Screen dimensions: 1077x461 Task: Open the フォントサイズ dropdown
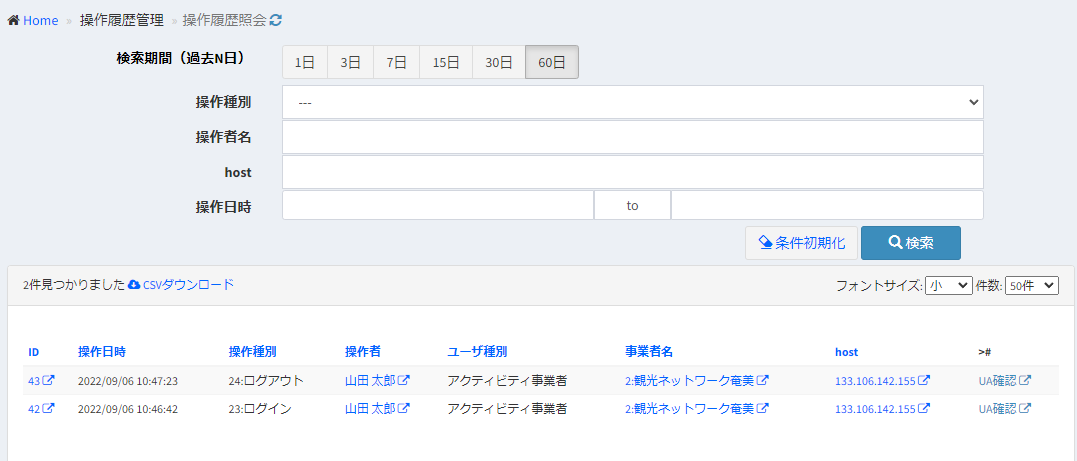(x=949, y=285)
